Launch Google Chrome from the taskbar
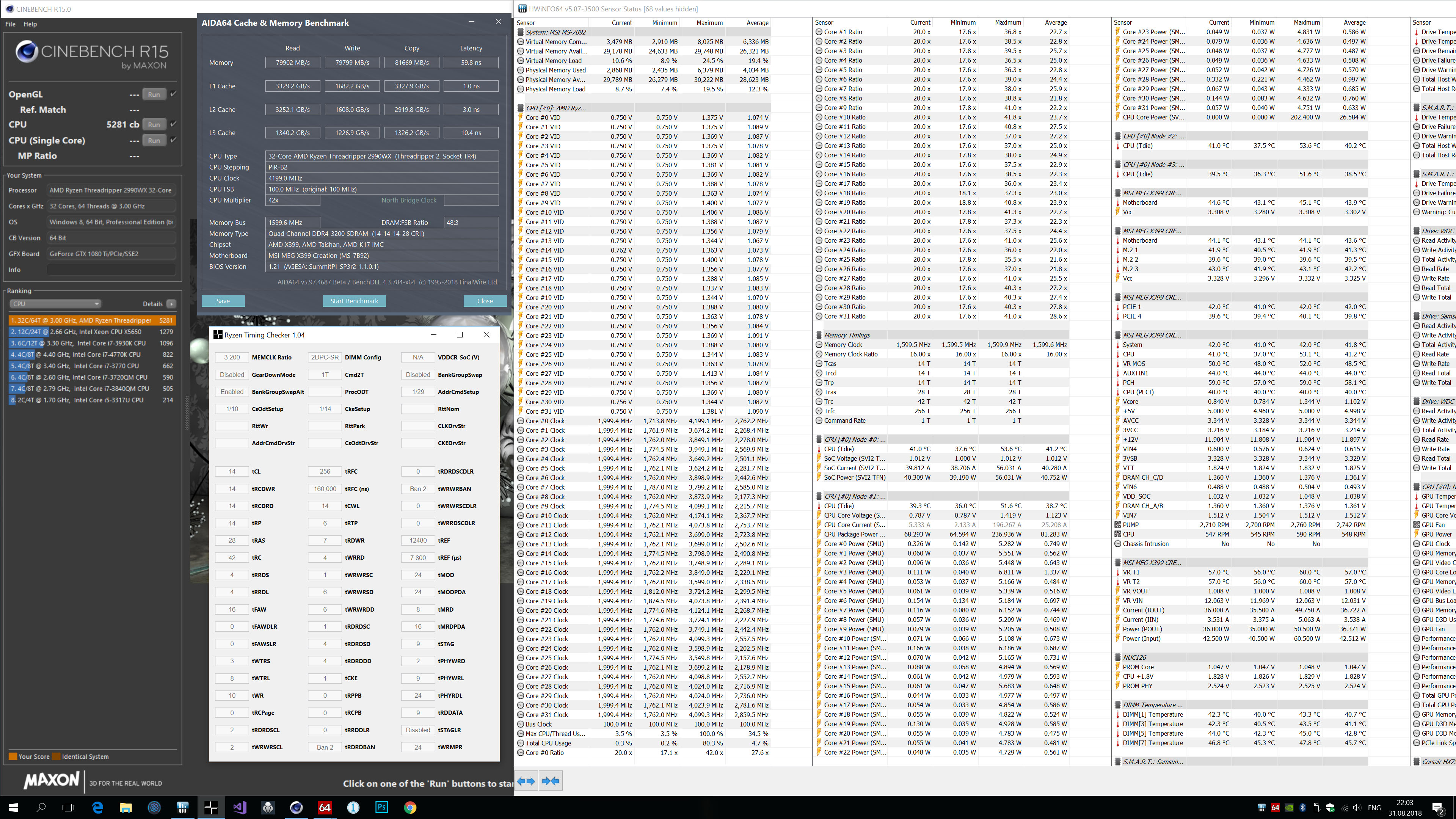Image resolution: width=1456 pixels, height=819 pixels. tap(410, 807)
